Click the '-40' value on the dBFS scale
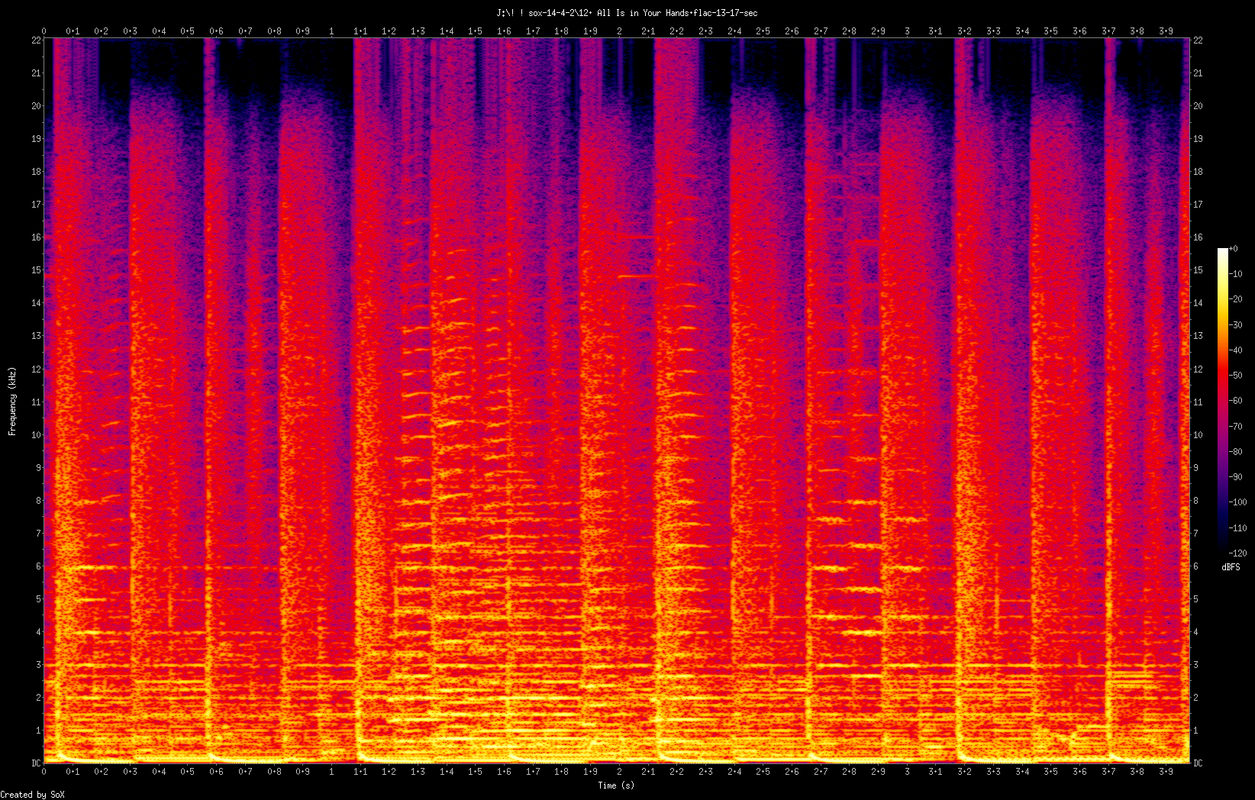The image size is (1255, 800). pos(1238,350)
